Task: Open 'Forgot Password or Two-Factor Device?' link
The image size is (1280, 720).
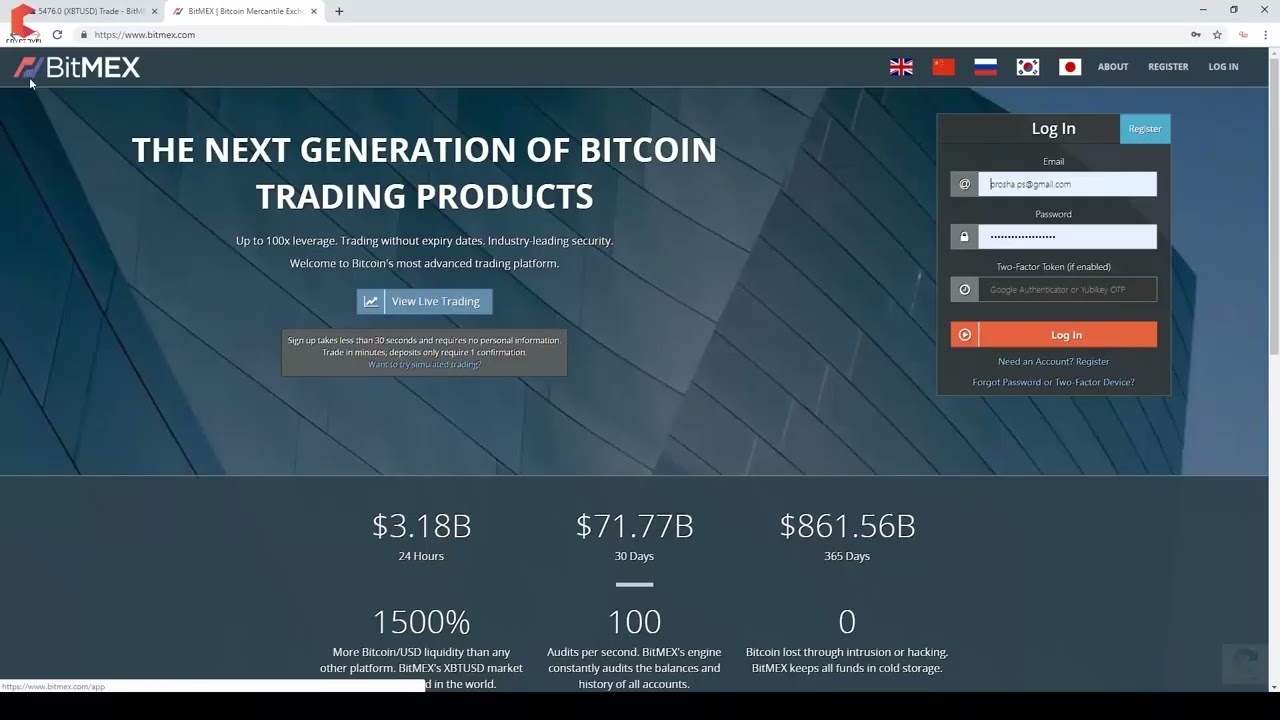Action: point(1054,382)
